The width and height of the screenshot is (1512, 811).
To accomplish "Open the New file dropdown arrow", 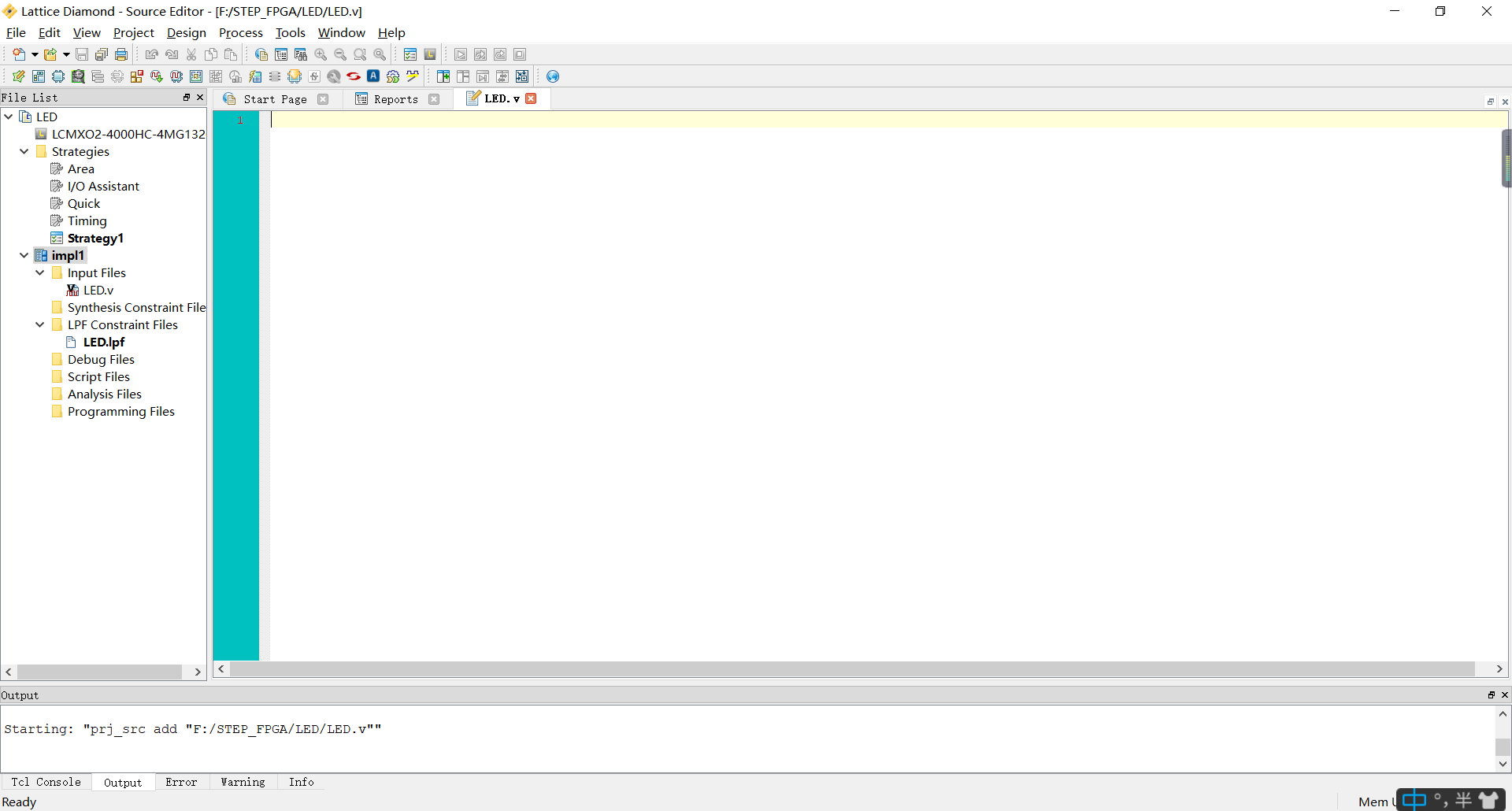I will 35,54.
